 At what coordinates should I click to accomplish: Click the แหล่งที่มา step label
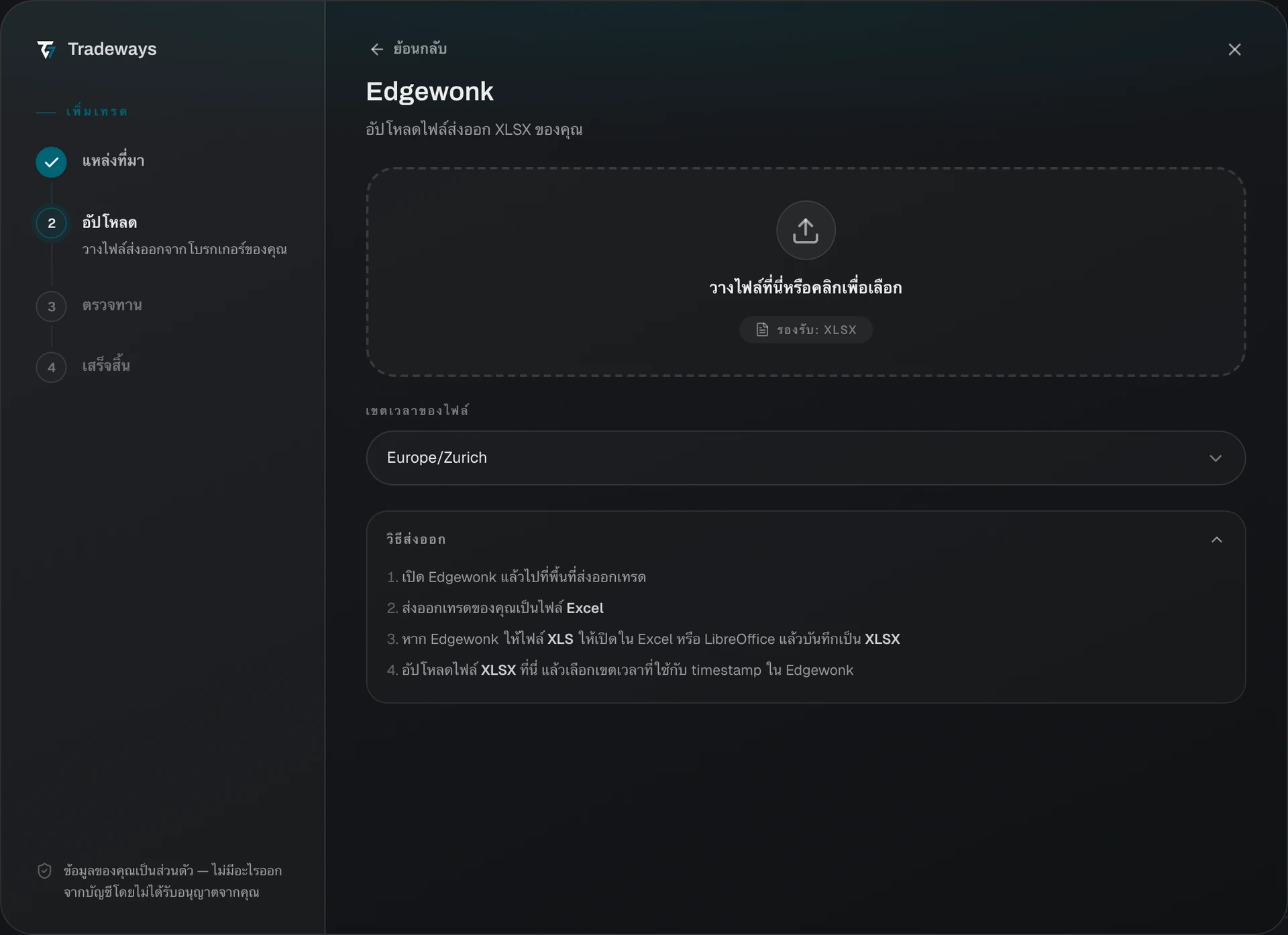[x=113, y=161]
